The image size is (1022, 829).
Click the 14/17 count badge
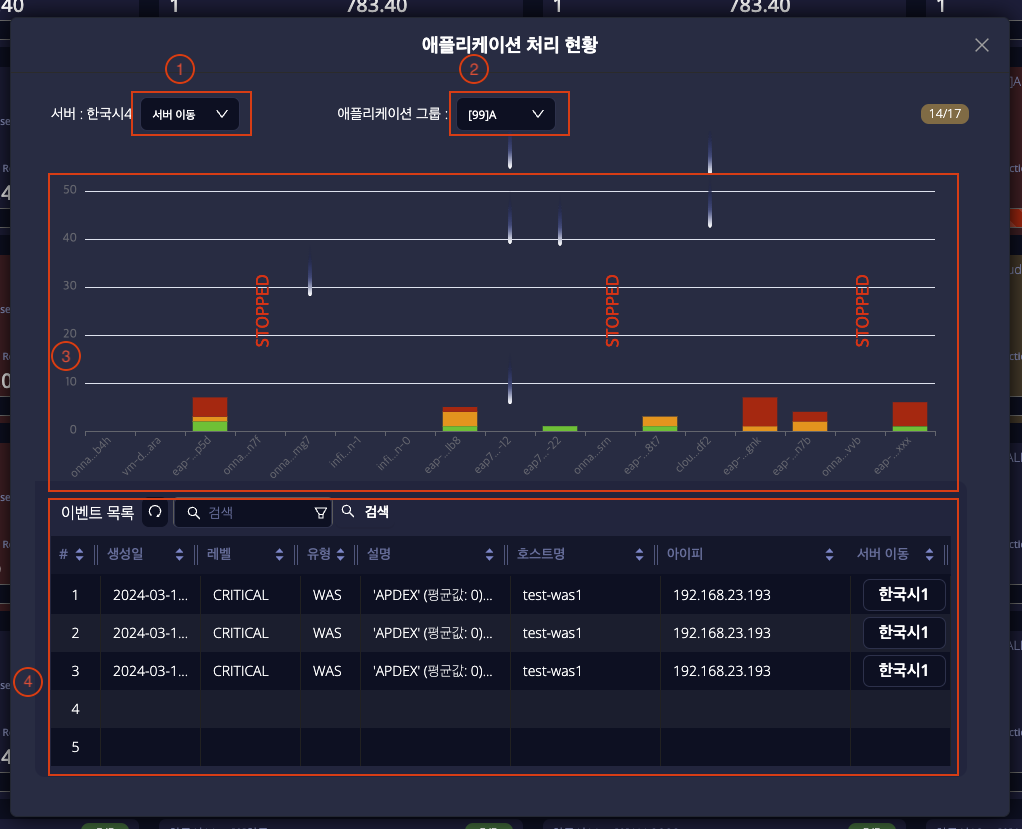point(945,114)
